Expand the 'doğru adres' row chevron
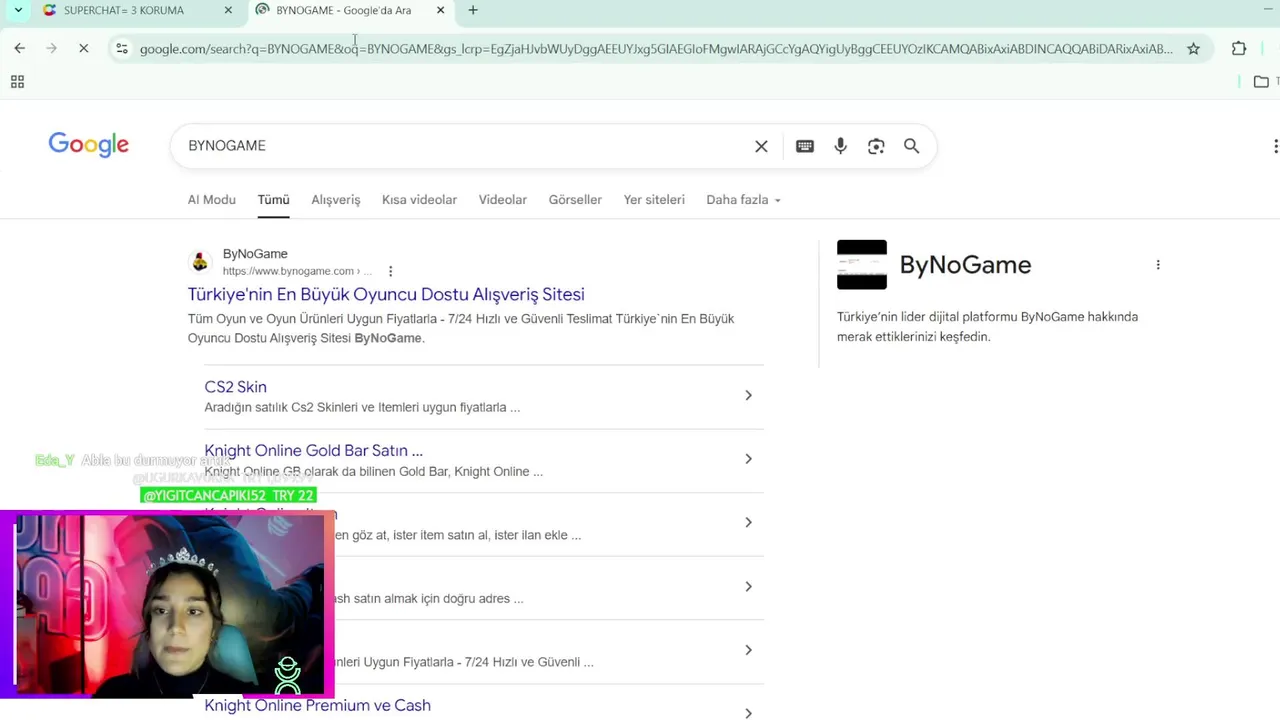Image resolution: width=1280 pixels, height=720 pixels. (x=748, y=586)
